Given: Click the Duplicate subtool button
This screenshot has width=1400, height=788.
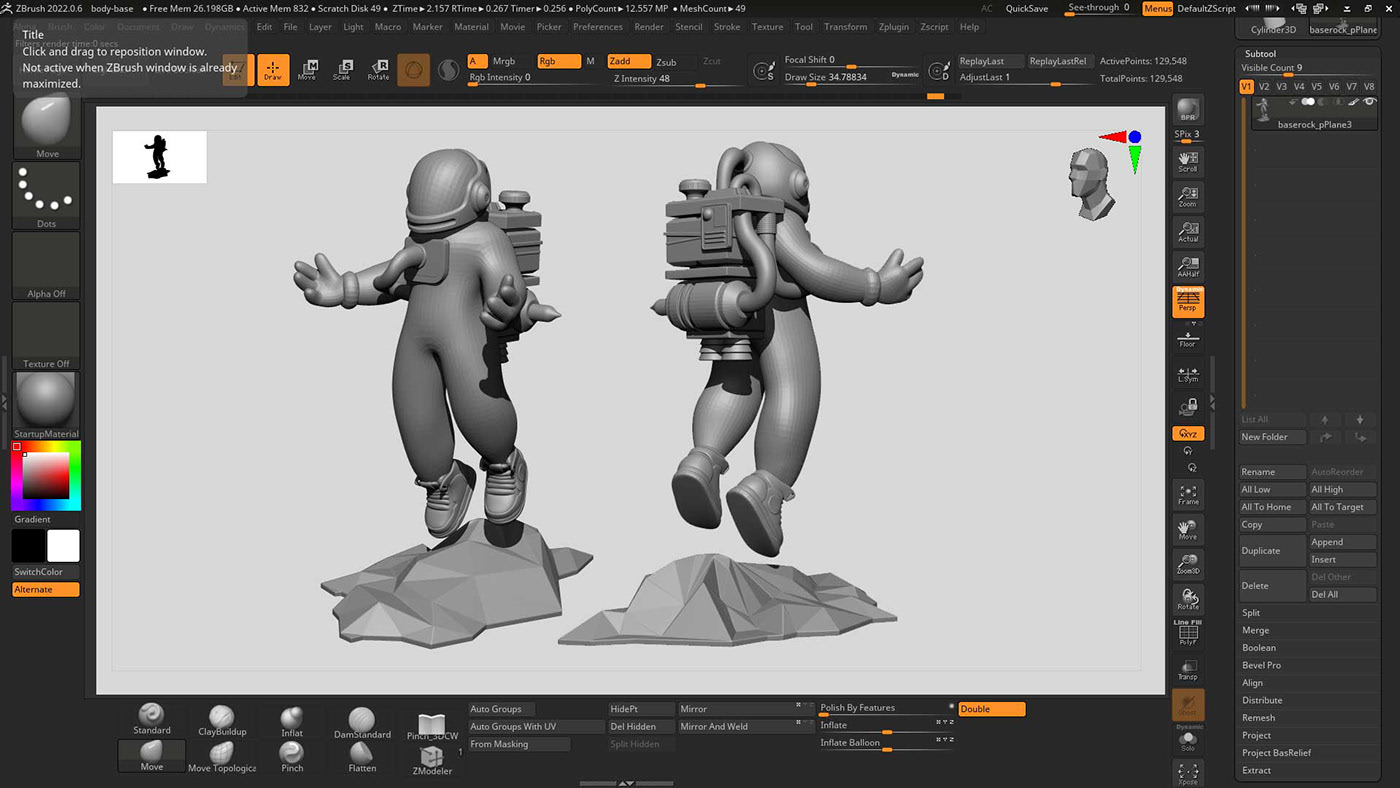Looking at the screenshot, I should [1271, 550].
